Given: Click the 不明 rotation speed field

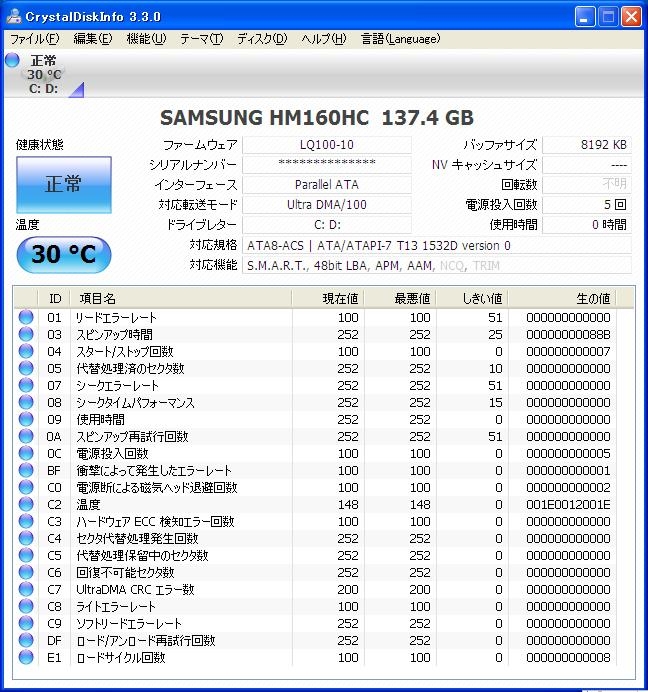Looking at the screenshot, I should point(587,184).
